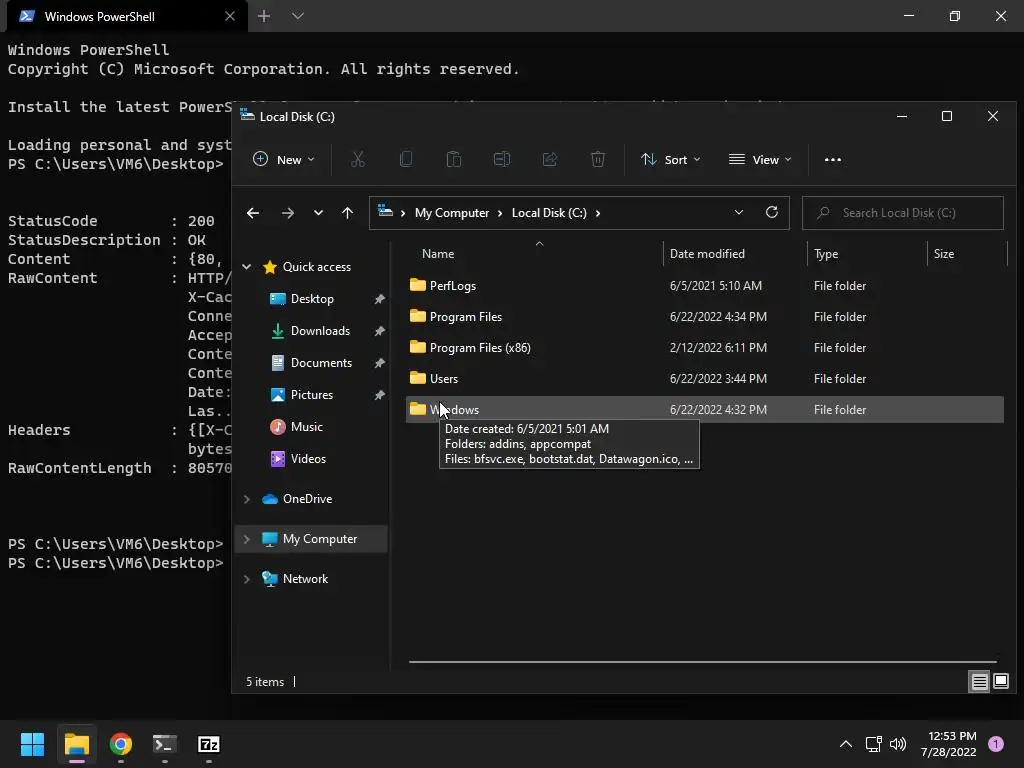Go up one folder level arrow
Viewport: 1024px width, 768px height.
click(347, 213)
